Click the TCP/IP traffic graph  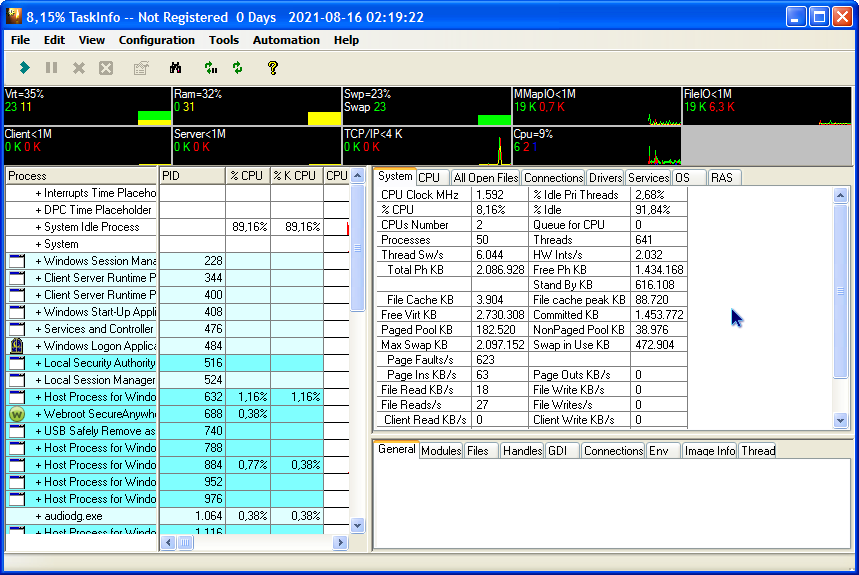(x=427, y=146)
